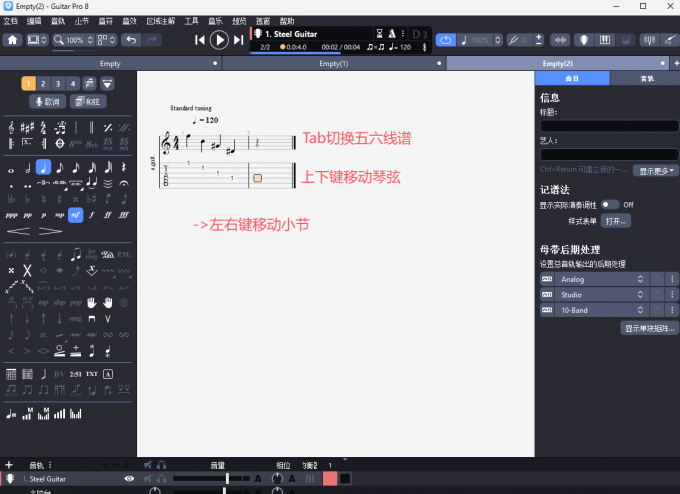Toggle multi-voice editing icon
Image resolution: width=680 pixels, height=494 pixels.
(89, 83)
